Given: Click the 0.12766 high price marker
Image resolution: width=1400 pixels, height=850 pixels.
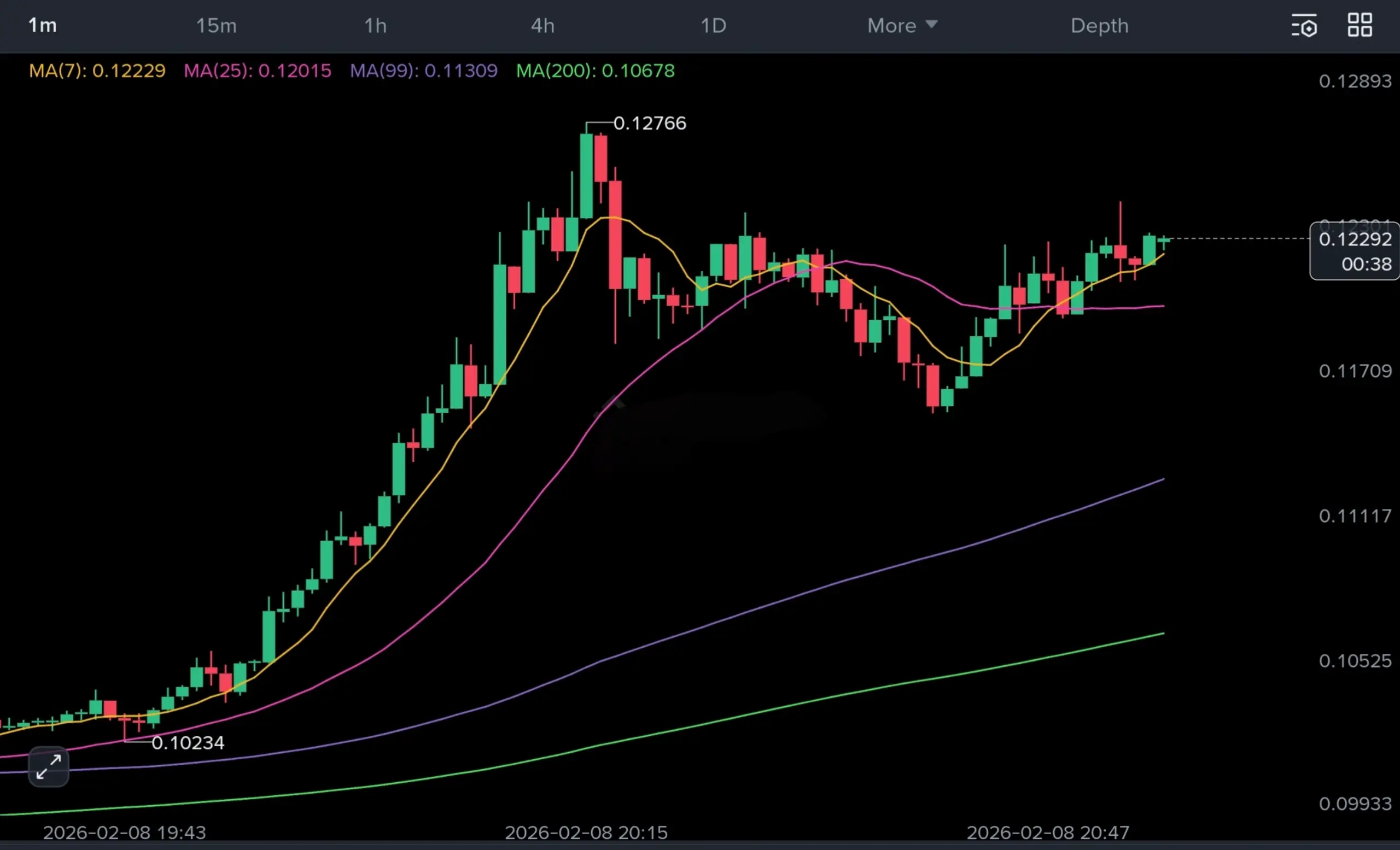Looking at the screenshot, I should [650, 123].
